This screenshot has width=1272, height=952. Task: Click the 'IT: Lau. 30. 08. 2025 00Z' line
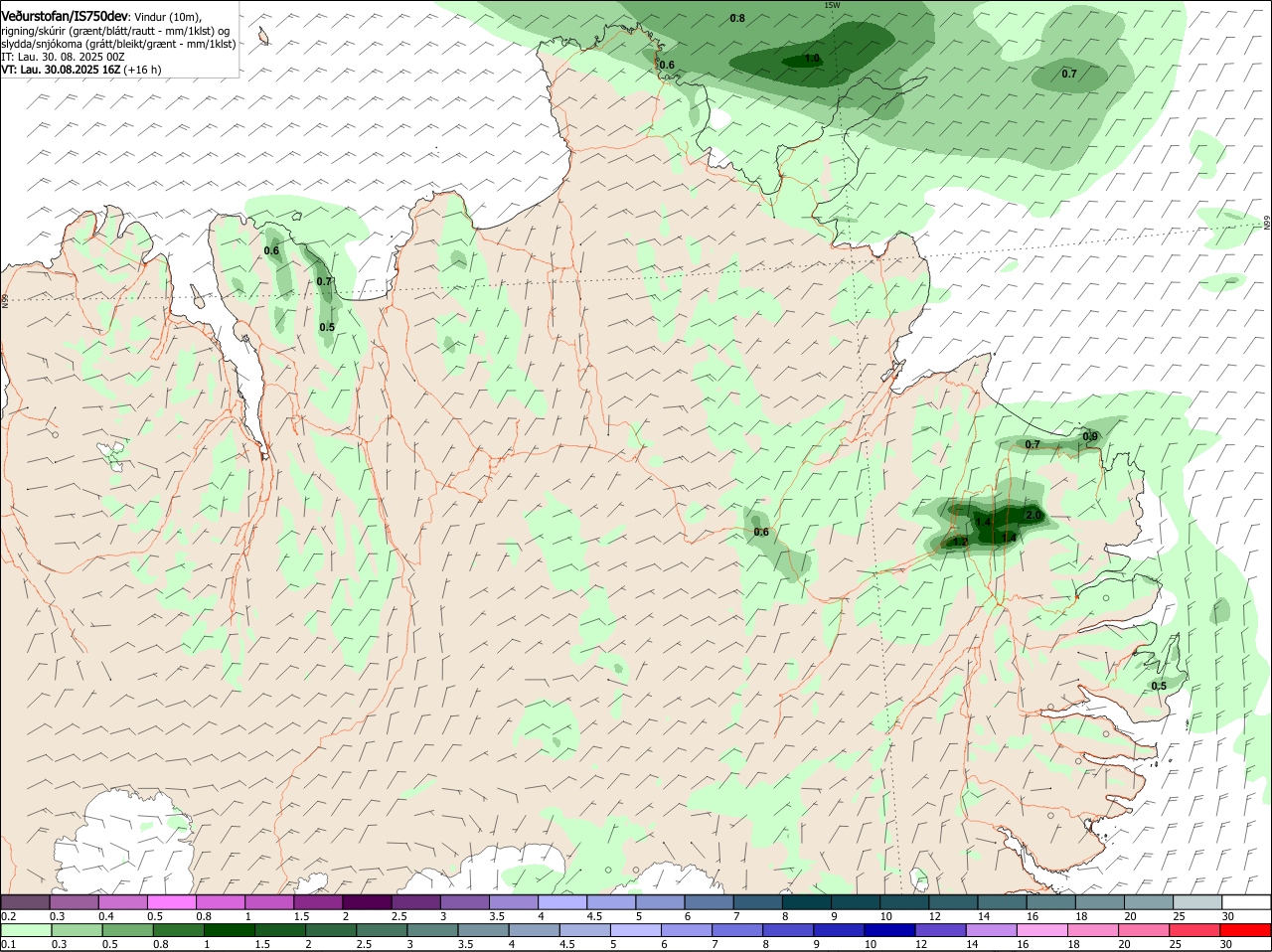[x=63, y=57]
